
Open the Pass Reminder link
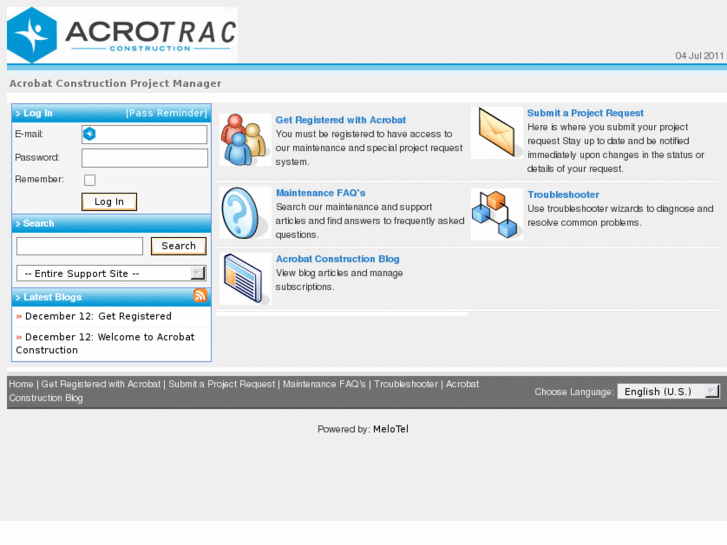click(166, 113)
